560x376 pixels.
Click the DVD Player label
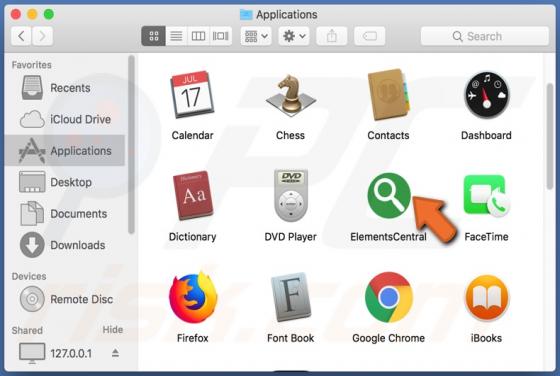click(x=291, y=237)
